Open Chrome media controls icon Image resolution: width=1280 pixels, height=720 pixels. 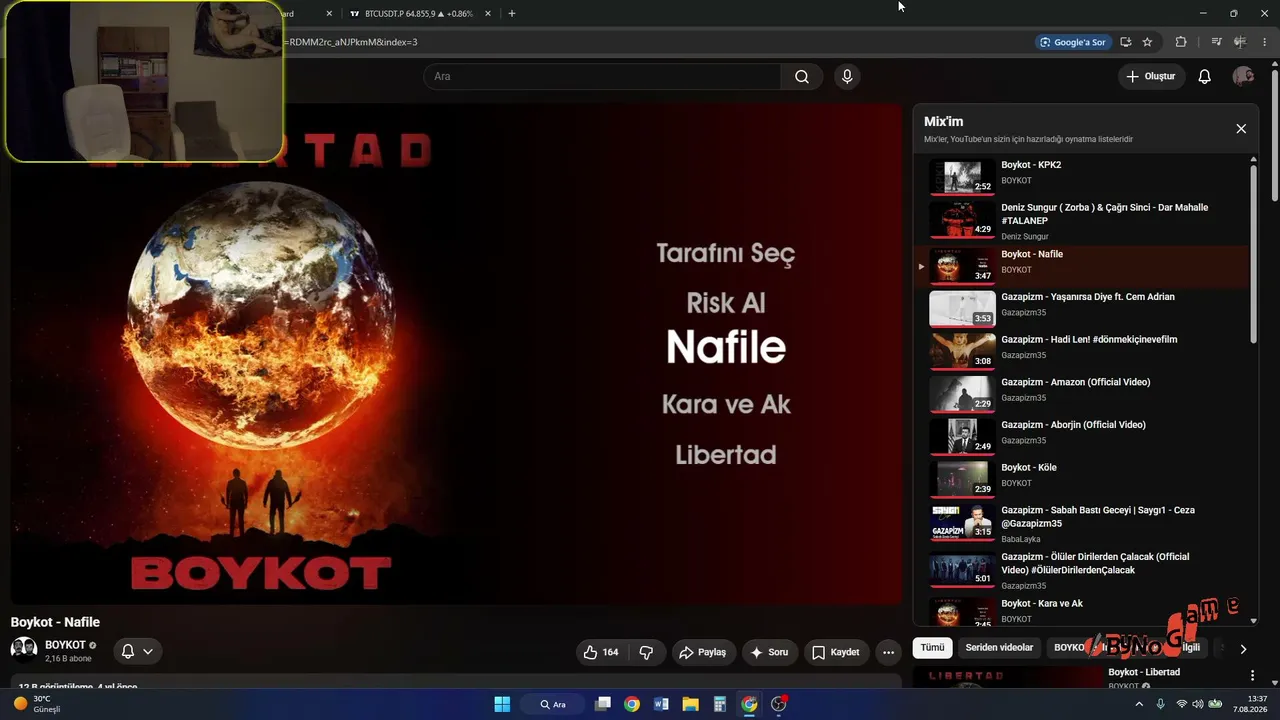(x=1216, y=42)
